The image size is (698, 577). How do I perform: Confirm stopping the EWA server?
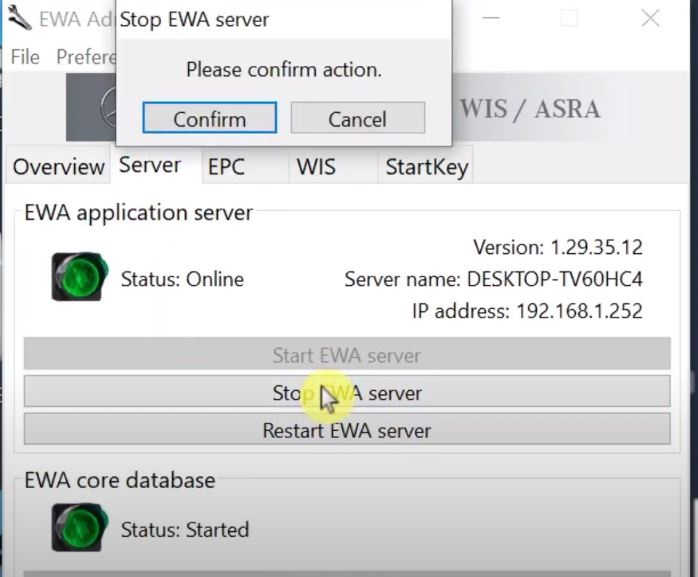click(210, 118)
